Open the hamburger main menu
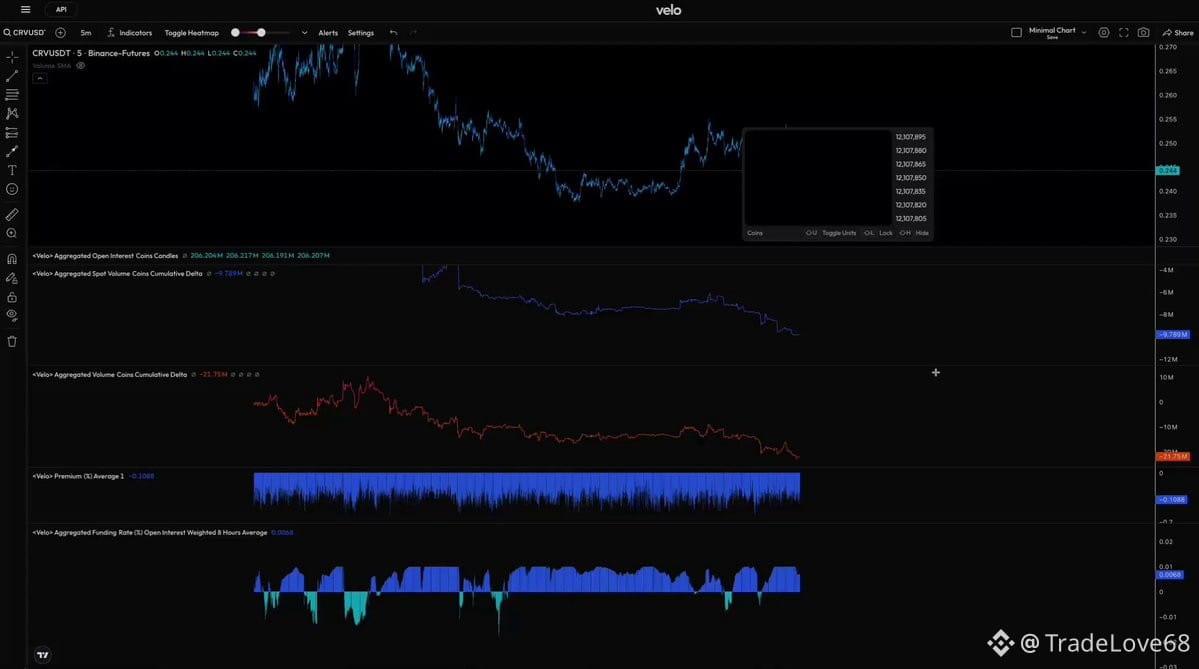This screenshot has width=1199, height=669. 25,10
